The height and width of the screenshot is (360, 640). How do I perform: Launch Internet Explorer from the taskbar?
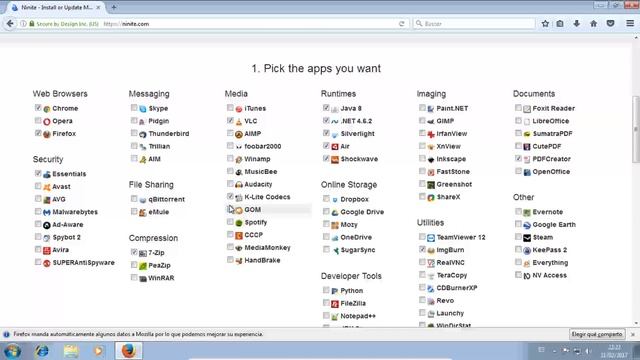click(42, 351)
